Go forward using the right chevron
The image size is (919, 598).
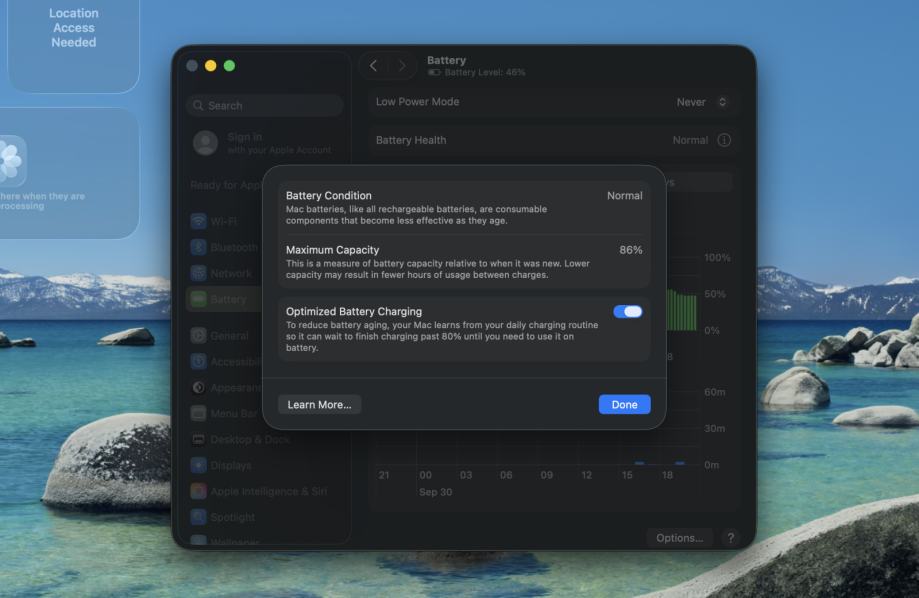point(401,66)
